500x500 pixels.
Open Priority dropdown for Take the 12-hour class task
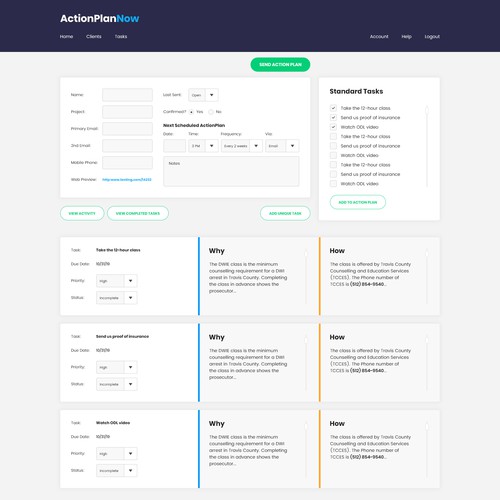tap(117, 281)
